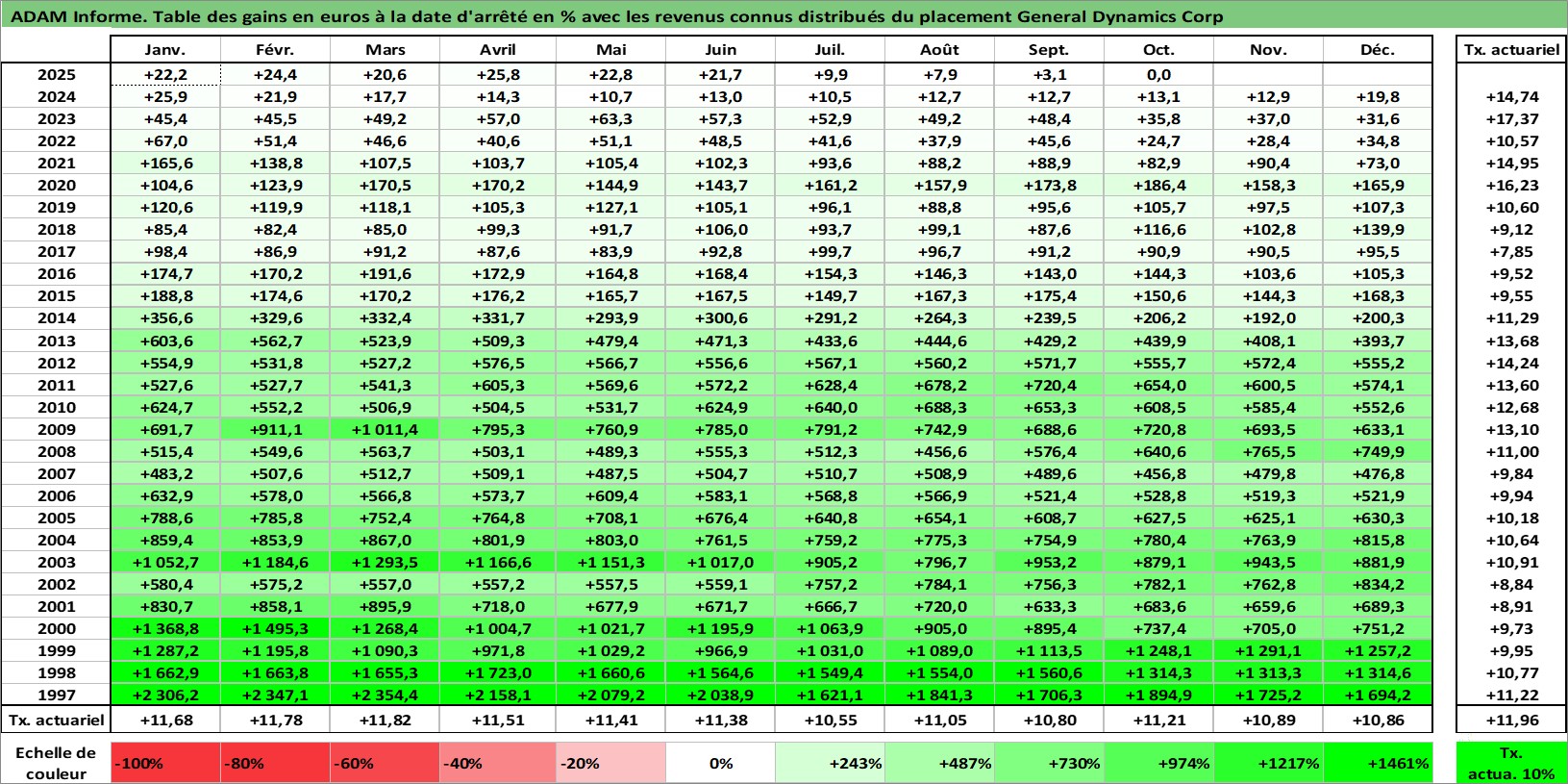Image resolution: width=1568 pixels, height=784 pixels.
Task: Select cell +356,6 in January 2014
Action: click(165, 317)
